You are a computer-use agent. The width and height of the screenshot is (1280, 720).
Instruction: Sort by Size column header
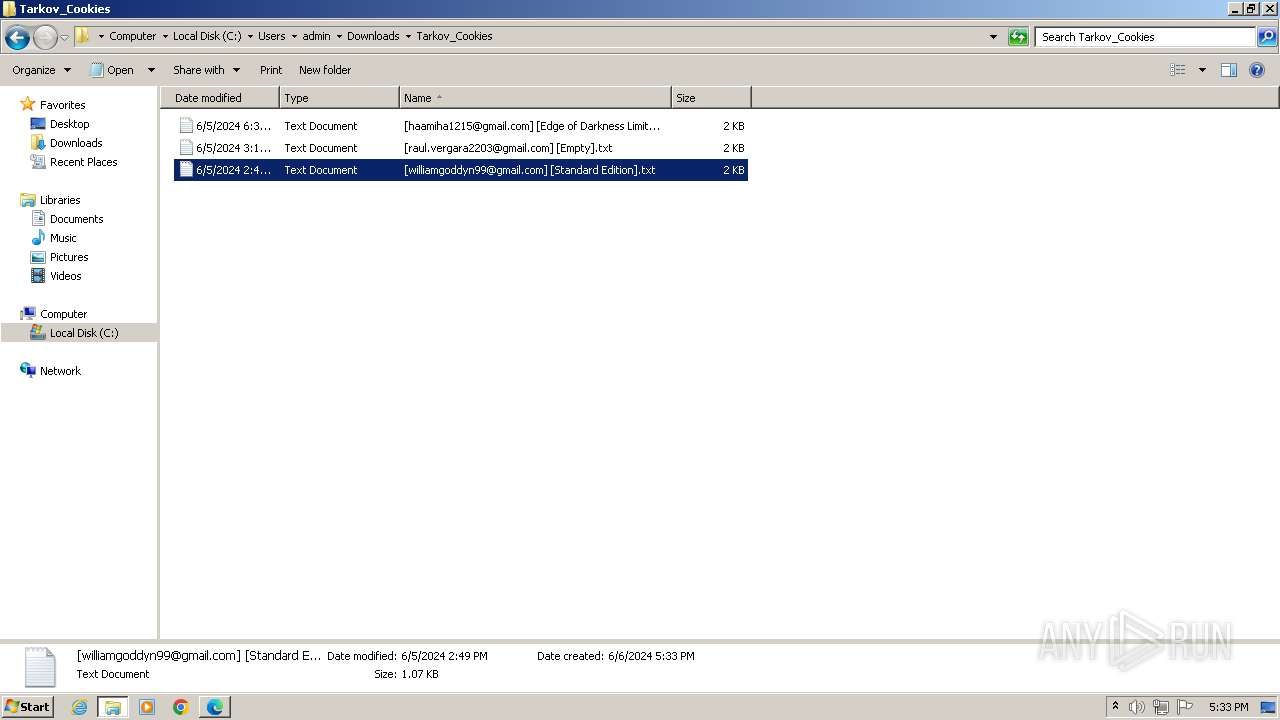(x=711, y=98)
